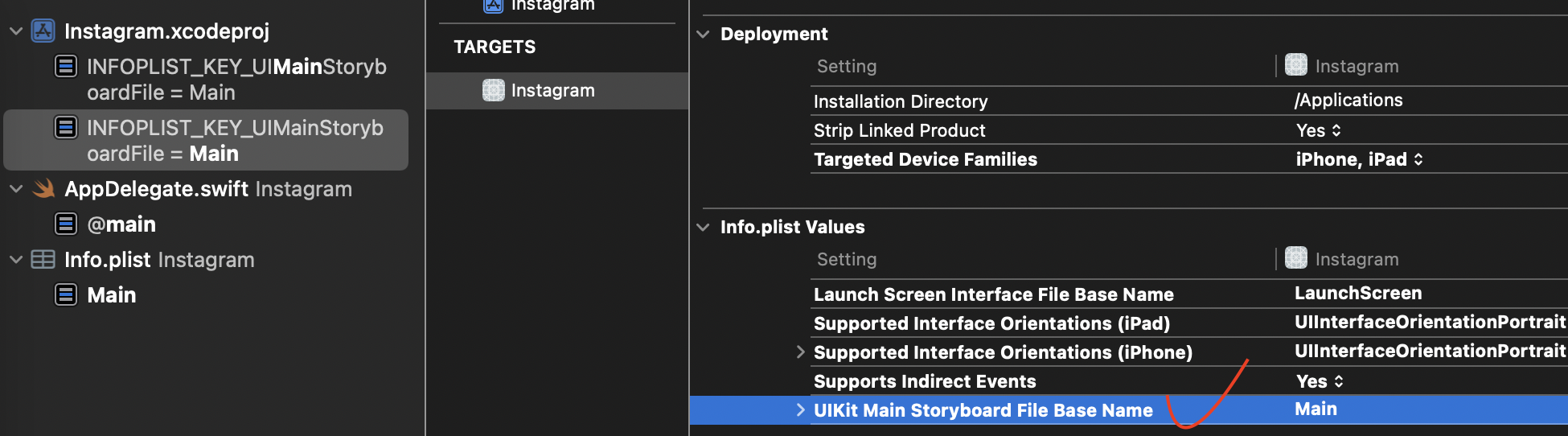Click the Instagram.xcodeproj project icon
Screen dimensions: 1568x436
pyautogui.click(x=43, y=31)
